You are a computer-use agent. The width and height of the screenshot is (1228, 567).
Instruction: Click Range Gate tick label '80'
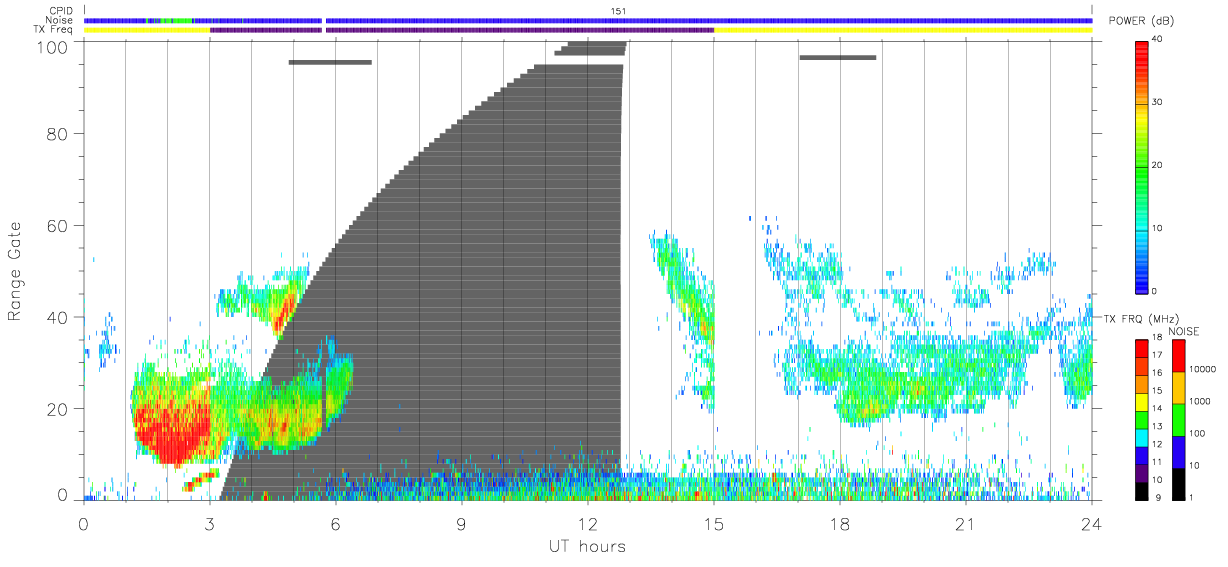tap(59, 134)
